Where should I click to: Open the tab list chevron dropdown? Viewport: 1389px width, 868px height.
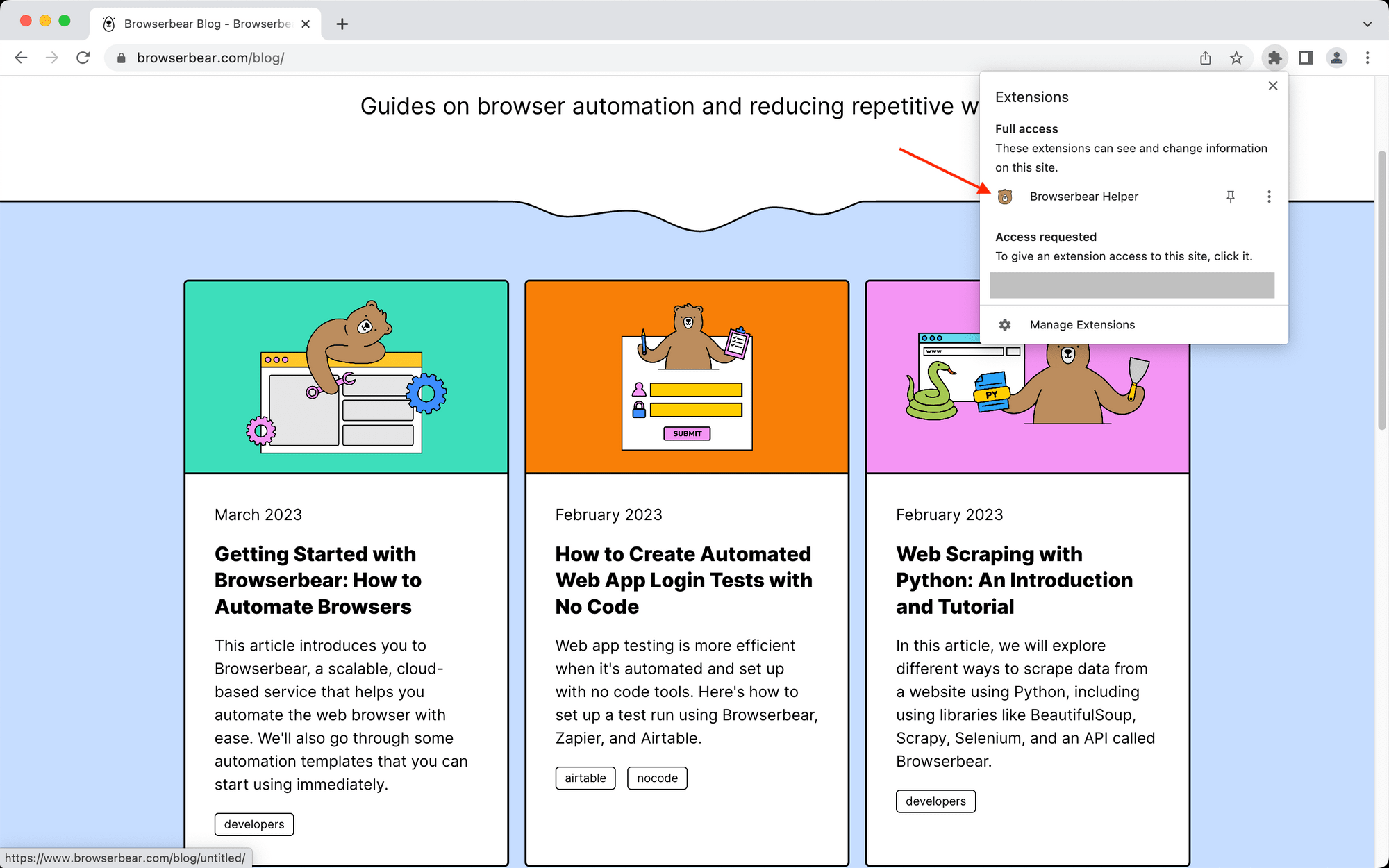pyautogui.click(x=1366, y=24)
